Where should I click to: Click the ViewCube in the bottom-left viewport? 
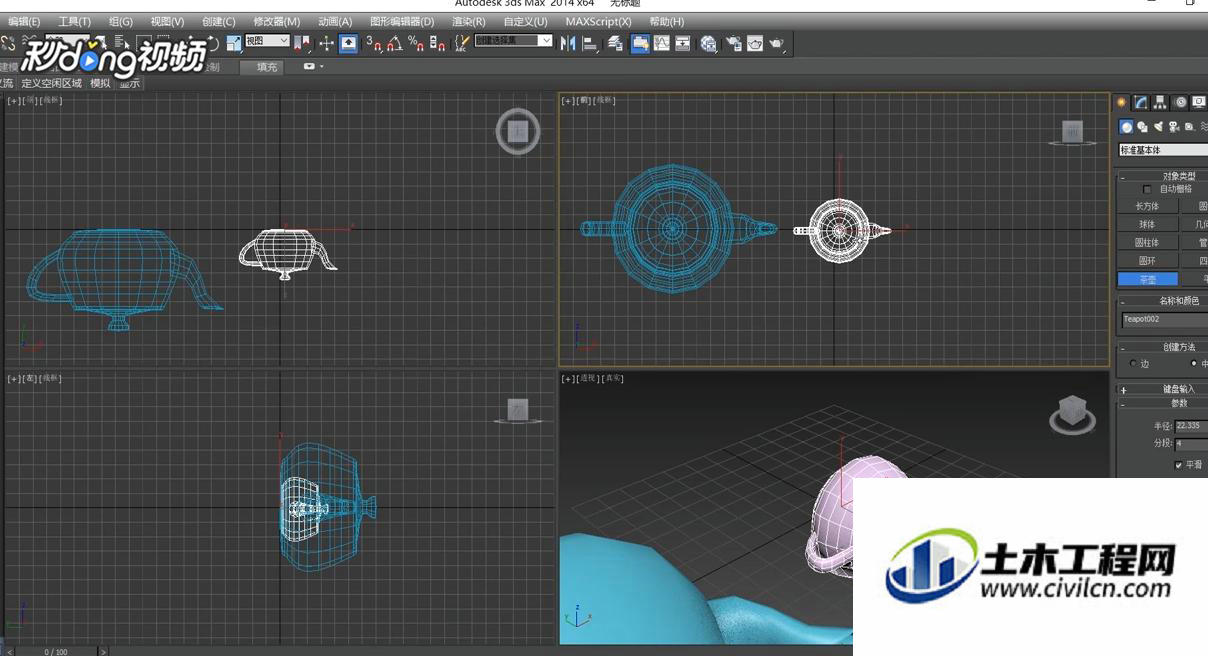point(518,409)
